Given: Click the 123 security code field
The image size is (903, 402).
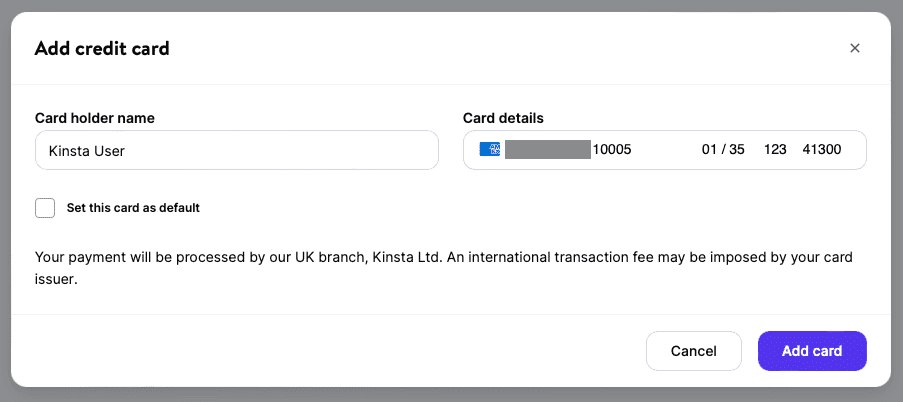Looking at the screenshot, I should pos(775,150).
